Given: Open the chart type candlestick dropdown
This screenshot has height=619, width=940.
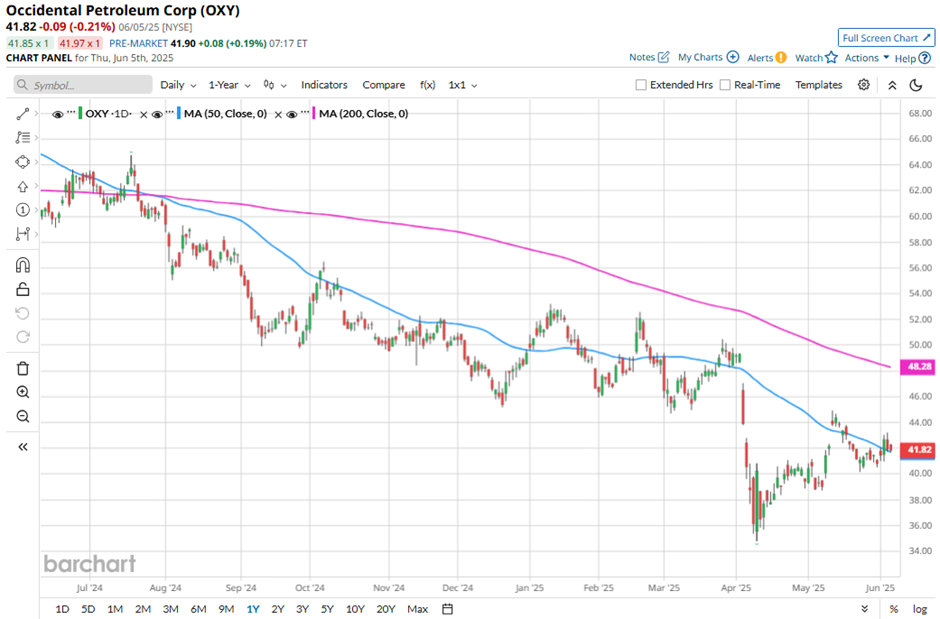Looking at the screenshot, I should [x=275, y=85].
